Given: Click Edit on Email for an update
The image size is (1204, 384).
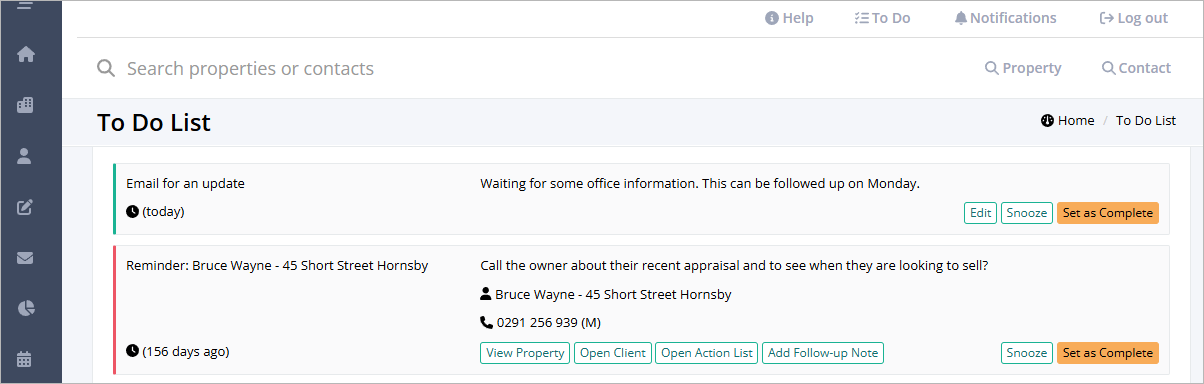Looking at the screenshot, I should 980,213.
